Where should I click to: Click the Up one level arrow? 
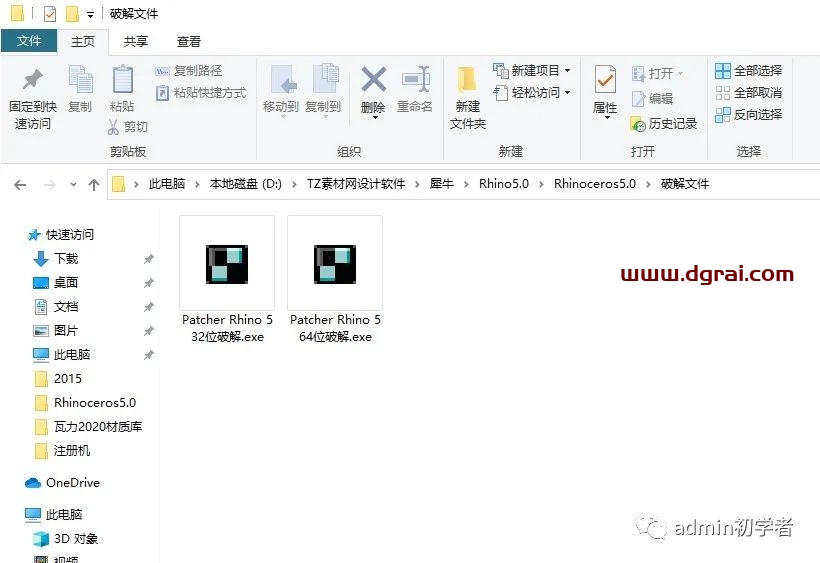[94, 185]
